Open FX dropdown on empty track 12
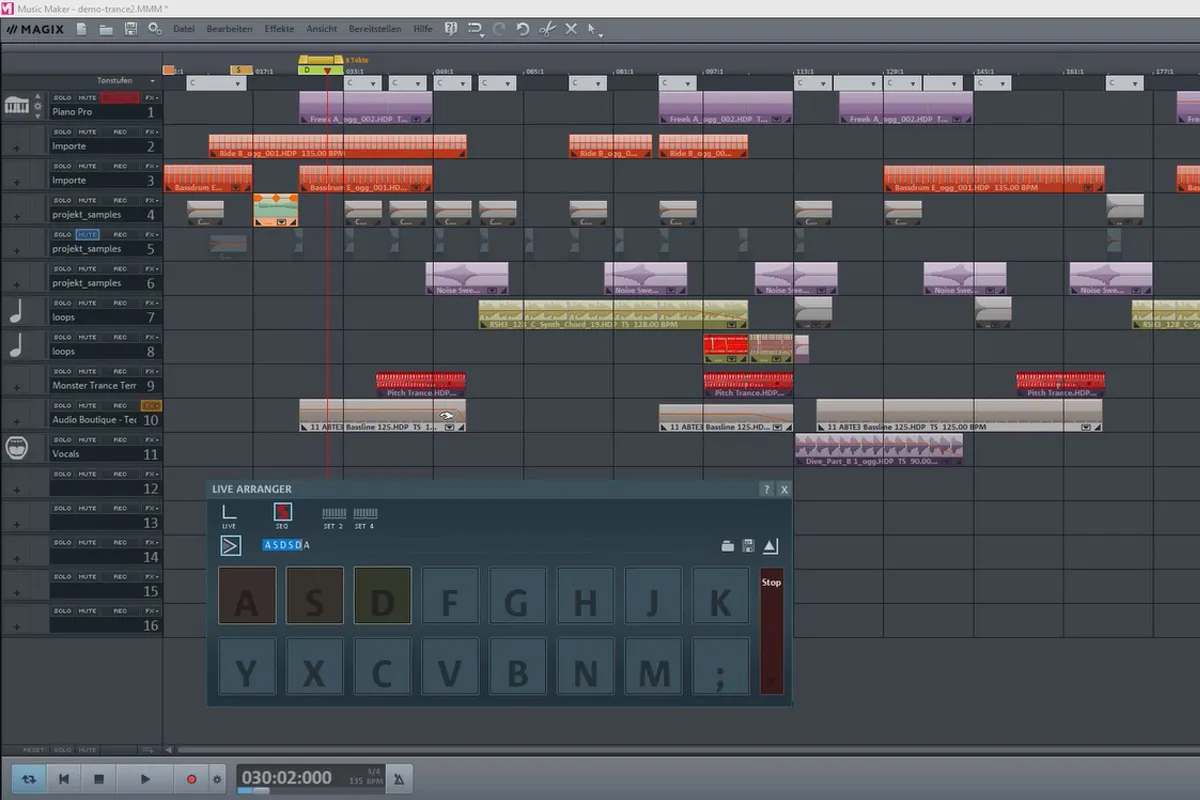This screenshot has width=1200, height=800. 151,473
